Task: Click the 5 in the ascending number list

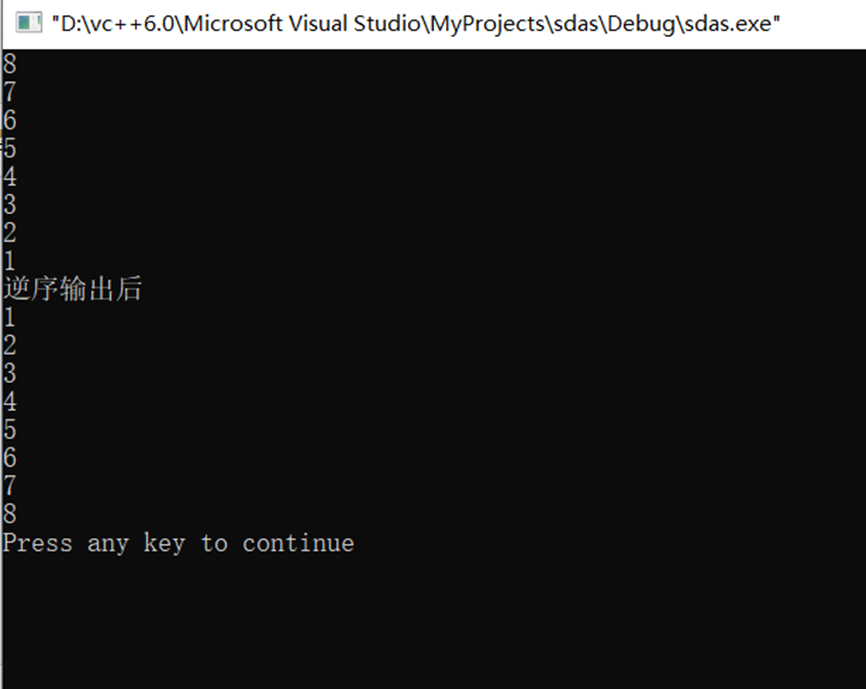Action: 10,430
